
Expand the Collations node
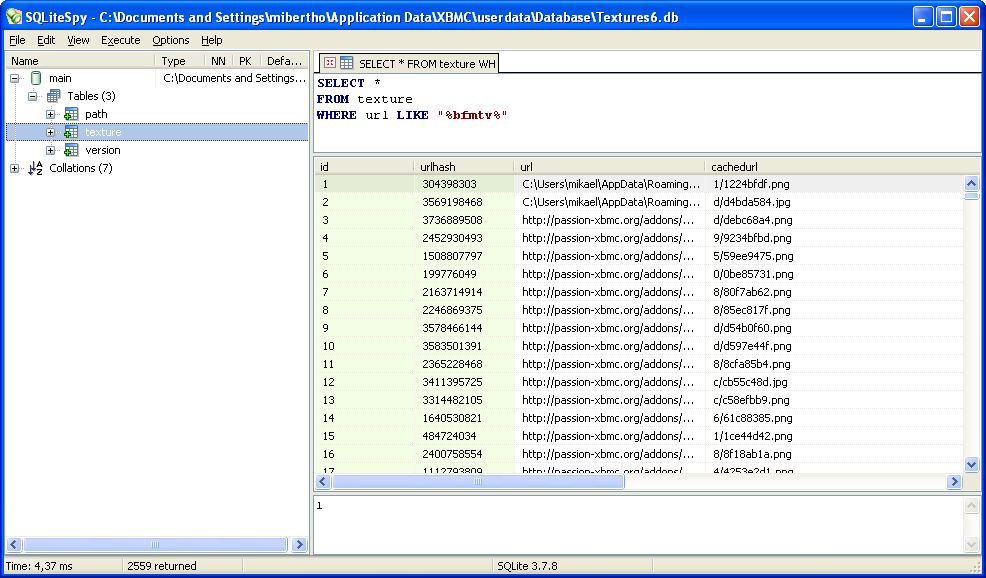point(15,168)
